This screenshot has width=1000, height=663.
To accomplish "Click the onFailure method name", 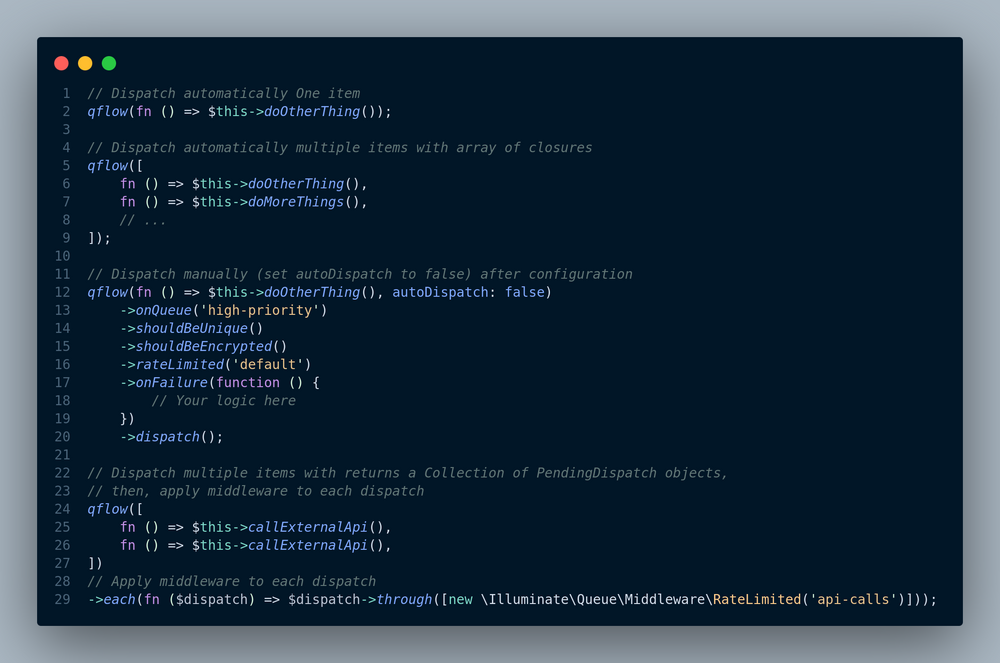I will pyautogui.click(x=172, y=382).
